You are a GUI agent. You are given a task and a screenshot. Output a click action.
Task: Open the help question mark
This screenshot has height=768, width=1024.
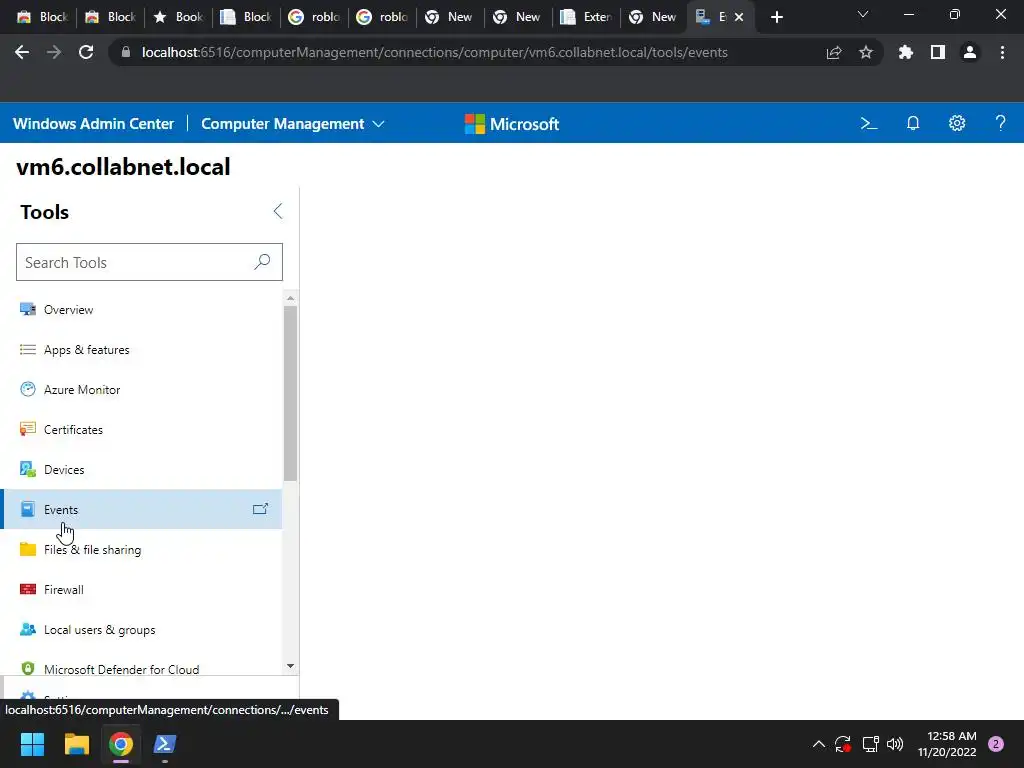click(1000, 123)
